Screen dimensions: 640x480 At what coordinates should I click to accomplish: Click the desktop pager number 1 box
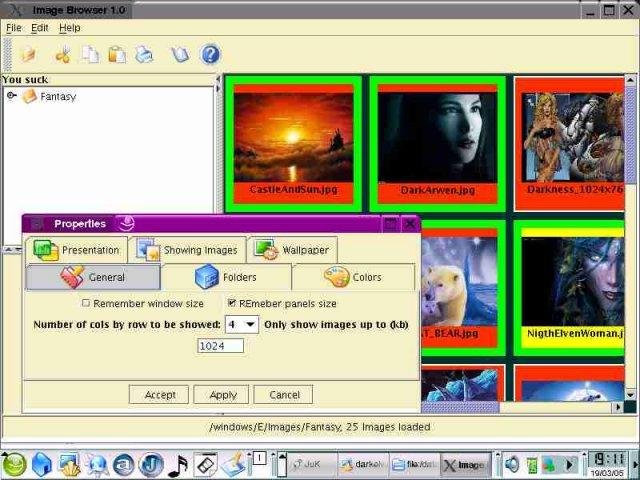coord(260,458)
